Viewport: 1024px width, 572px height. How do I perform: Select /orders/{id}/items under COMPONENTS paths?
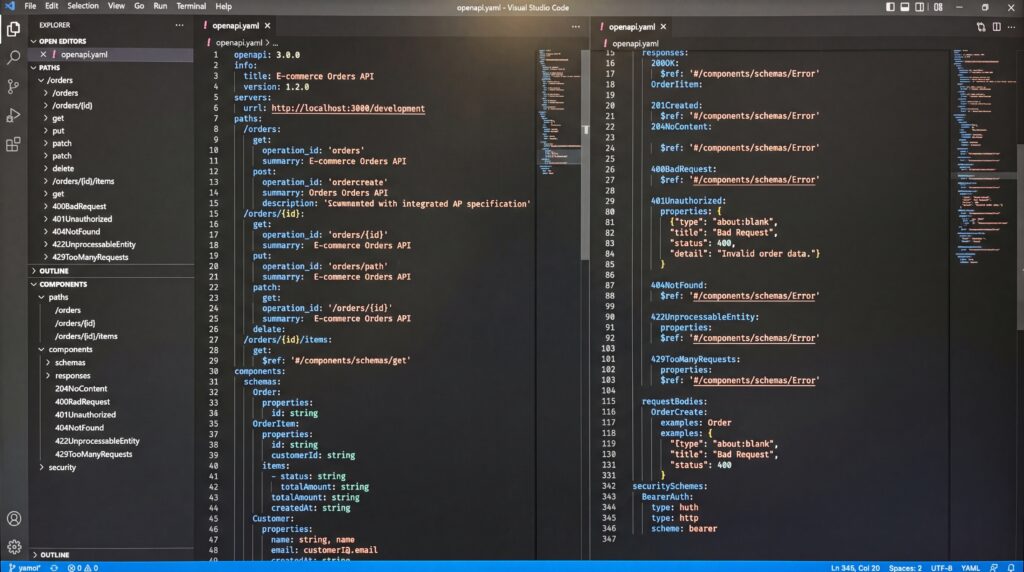pyautogui.click(x=86, y=336)
